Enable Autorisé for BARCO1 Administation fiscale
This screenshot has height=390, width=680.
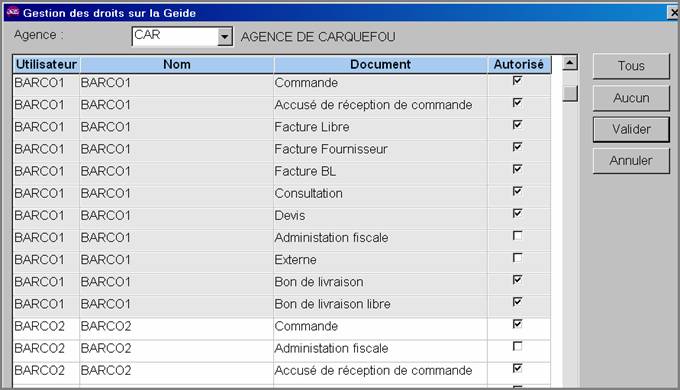(517, 236)
